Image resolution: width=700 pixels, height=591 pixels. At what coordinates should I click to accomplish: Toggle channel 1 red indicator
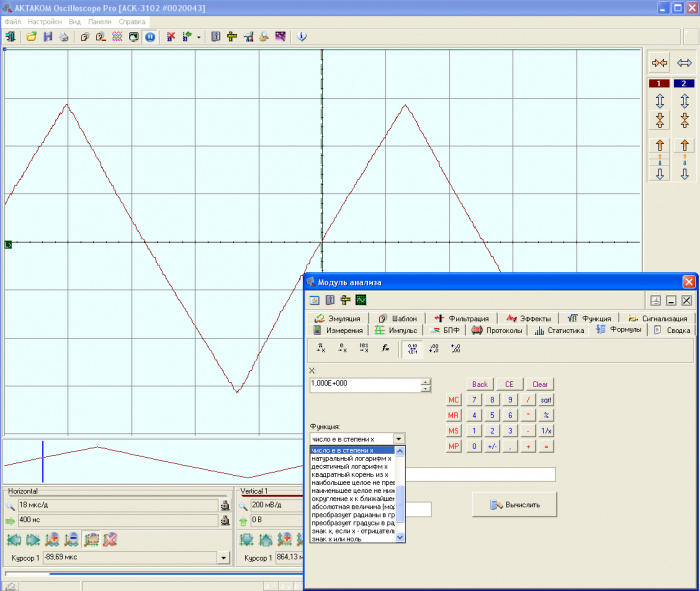click(x=659, y=83)
